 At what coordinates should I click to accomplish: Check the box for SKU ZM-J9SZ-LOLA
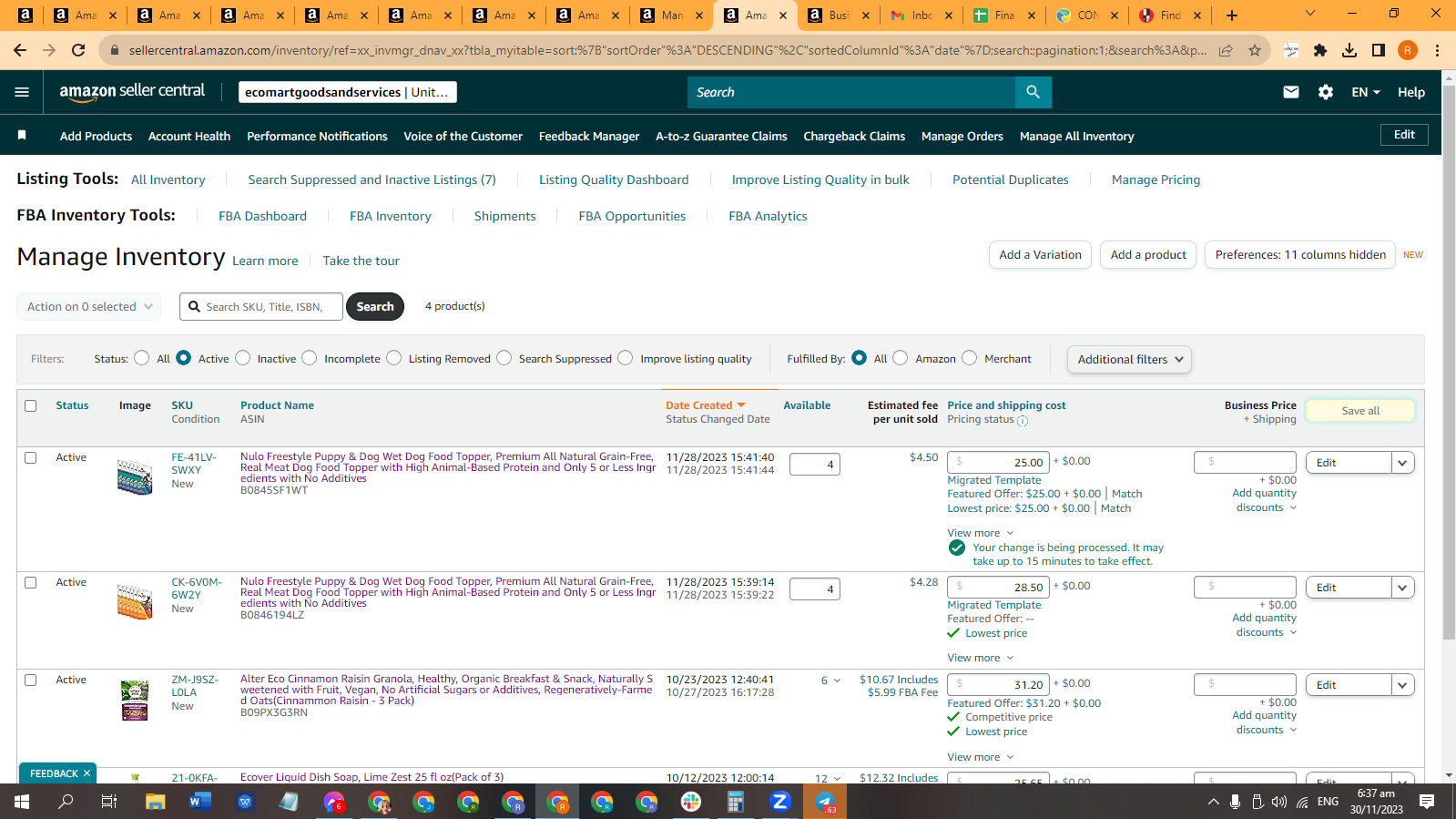coord(31,680)
